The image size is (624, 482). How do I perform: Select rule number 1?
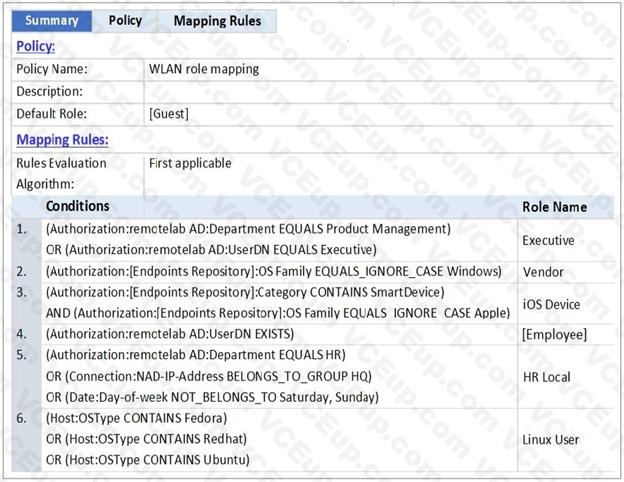(x=22, y=229)
